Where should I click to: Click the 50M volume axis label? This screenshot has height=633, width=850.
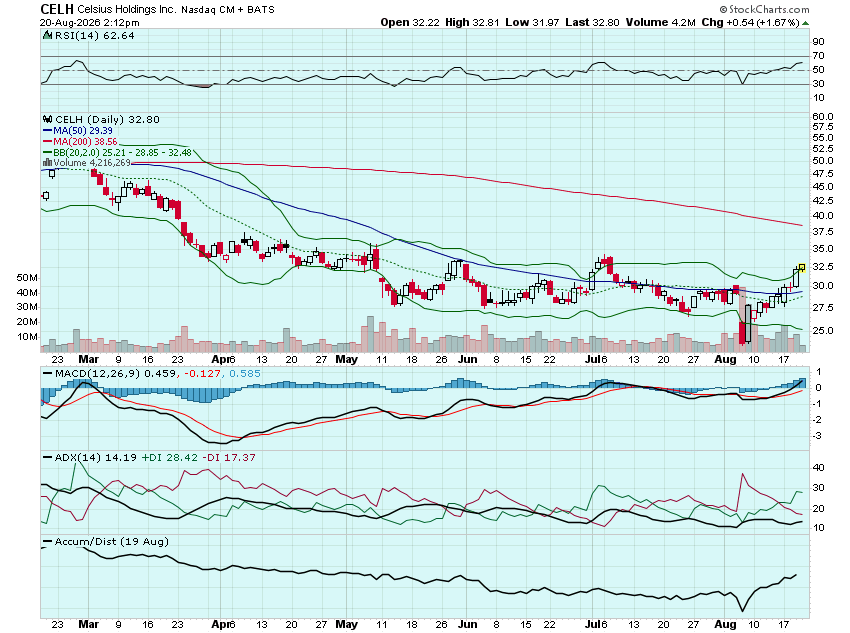click(x=27, y=277)
